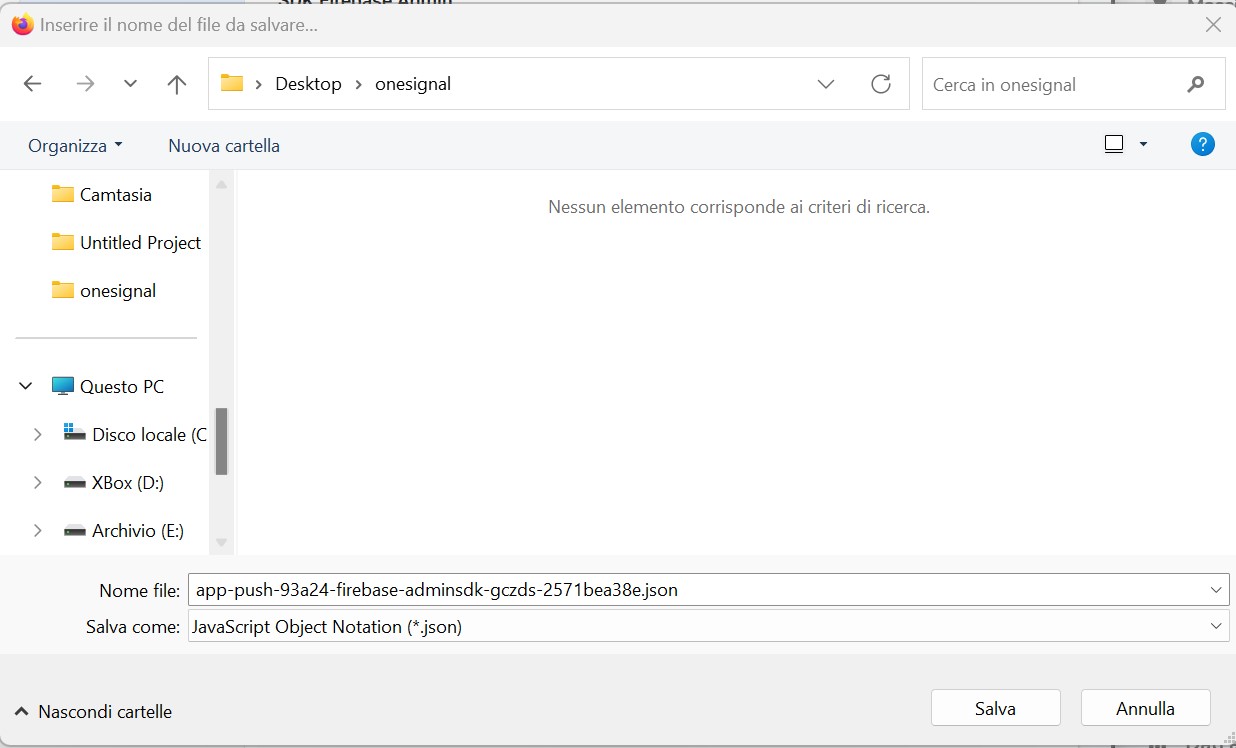
Task: Open the Help question mark icon
Action: (x=1202, y=144)
